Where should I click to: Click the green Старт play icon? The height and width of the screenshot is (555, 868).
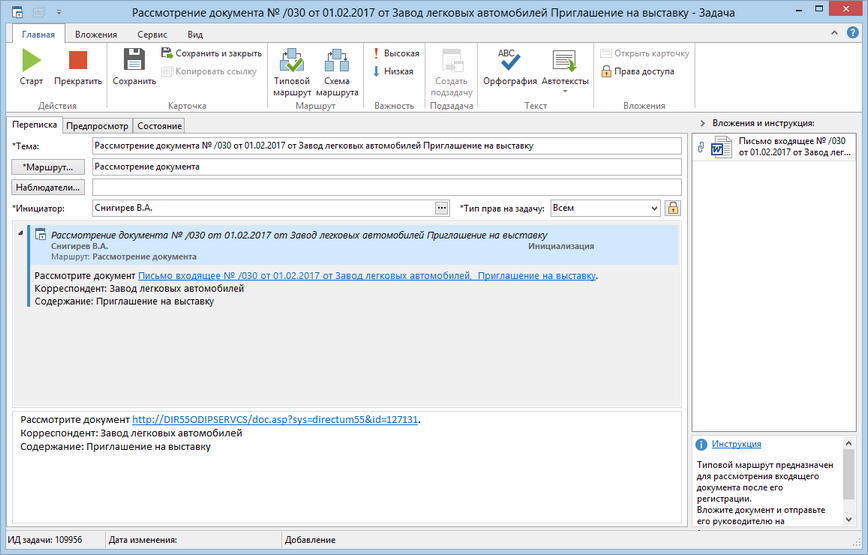tap(31, 60)
